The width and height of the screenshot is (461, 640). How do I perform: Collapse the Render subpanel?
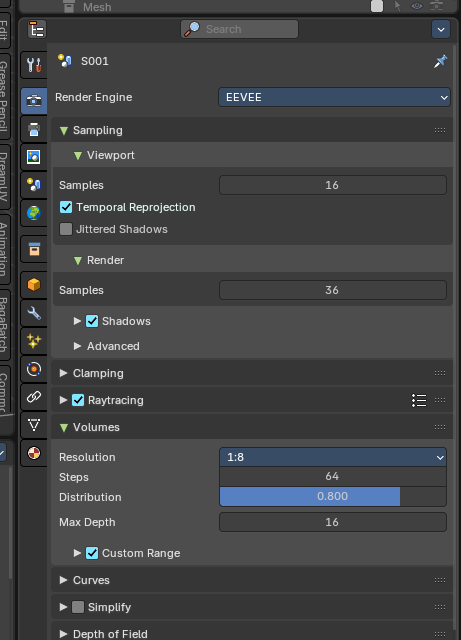78,260
